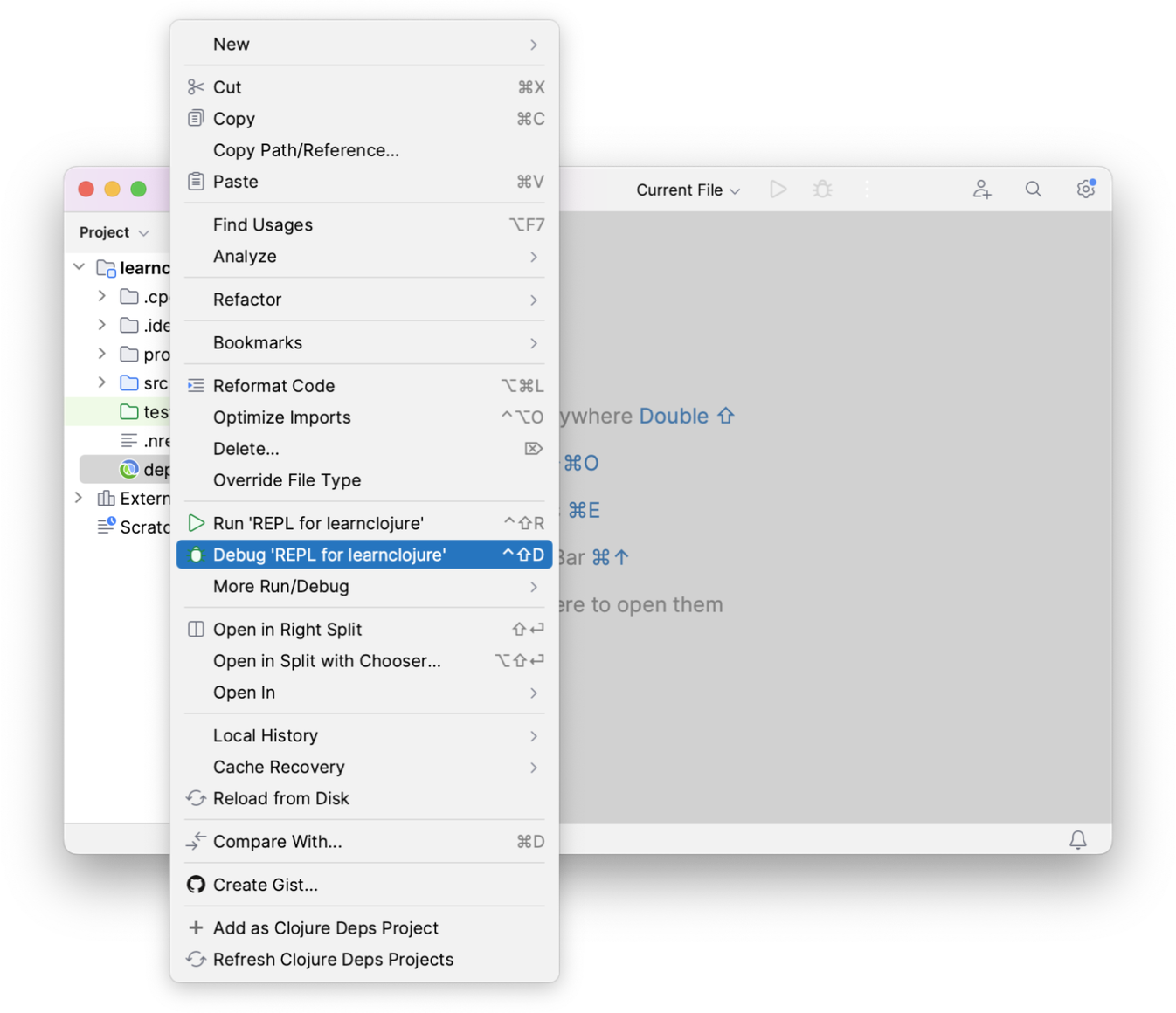Image resolution: width=1176 pixels, height=1013 pixels.
Task: Click the split-pane icon for Open in Right Split
Action: (x=196, y=630)
